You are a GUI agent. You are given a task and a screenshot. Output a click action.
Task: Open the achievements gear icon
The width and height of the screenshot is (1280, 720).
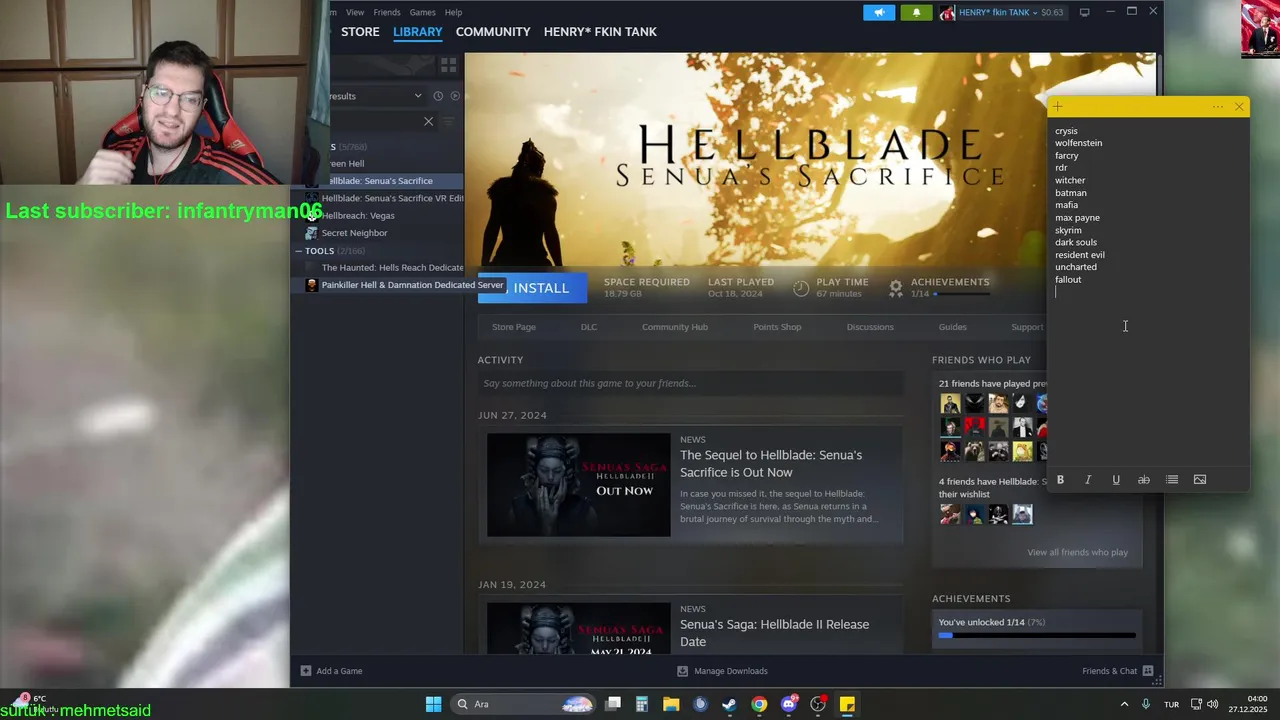(x=896, y=288)
